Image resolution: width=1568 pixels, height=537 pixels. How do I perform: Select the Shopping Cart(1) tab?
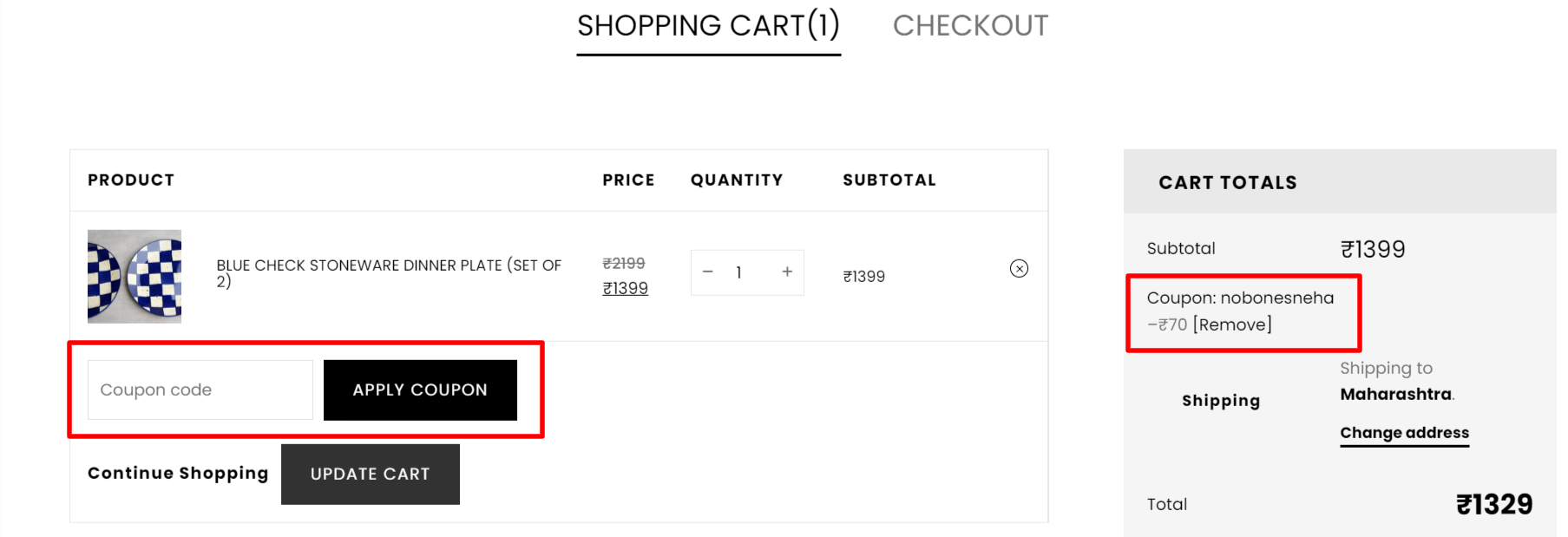point(708,26)
